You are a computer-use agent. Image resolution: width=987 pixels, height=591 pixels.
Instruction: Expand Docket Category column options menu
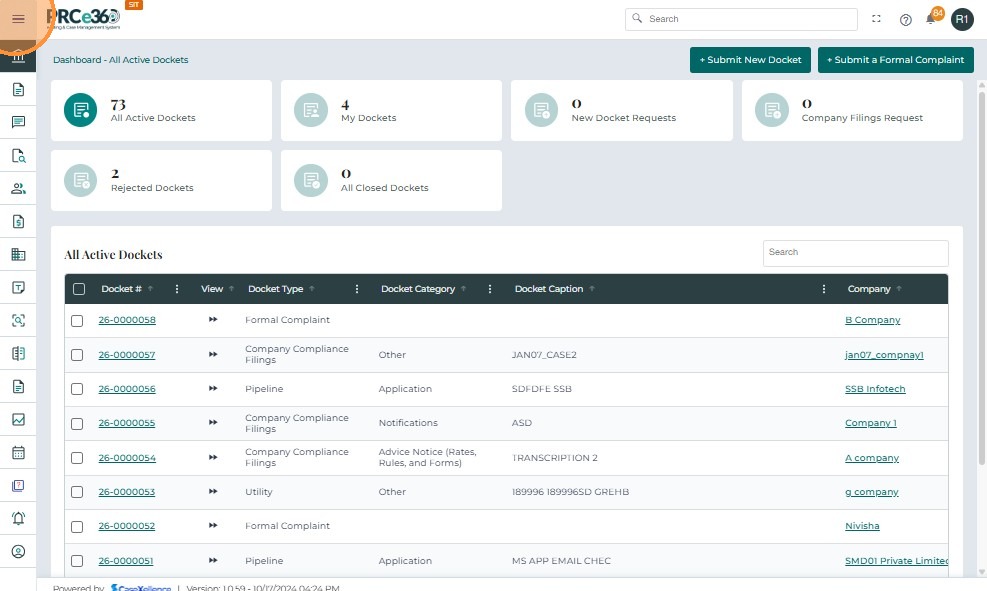[490, 289]
